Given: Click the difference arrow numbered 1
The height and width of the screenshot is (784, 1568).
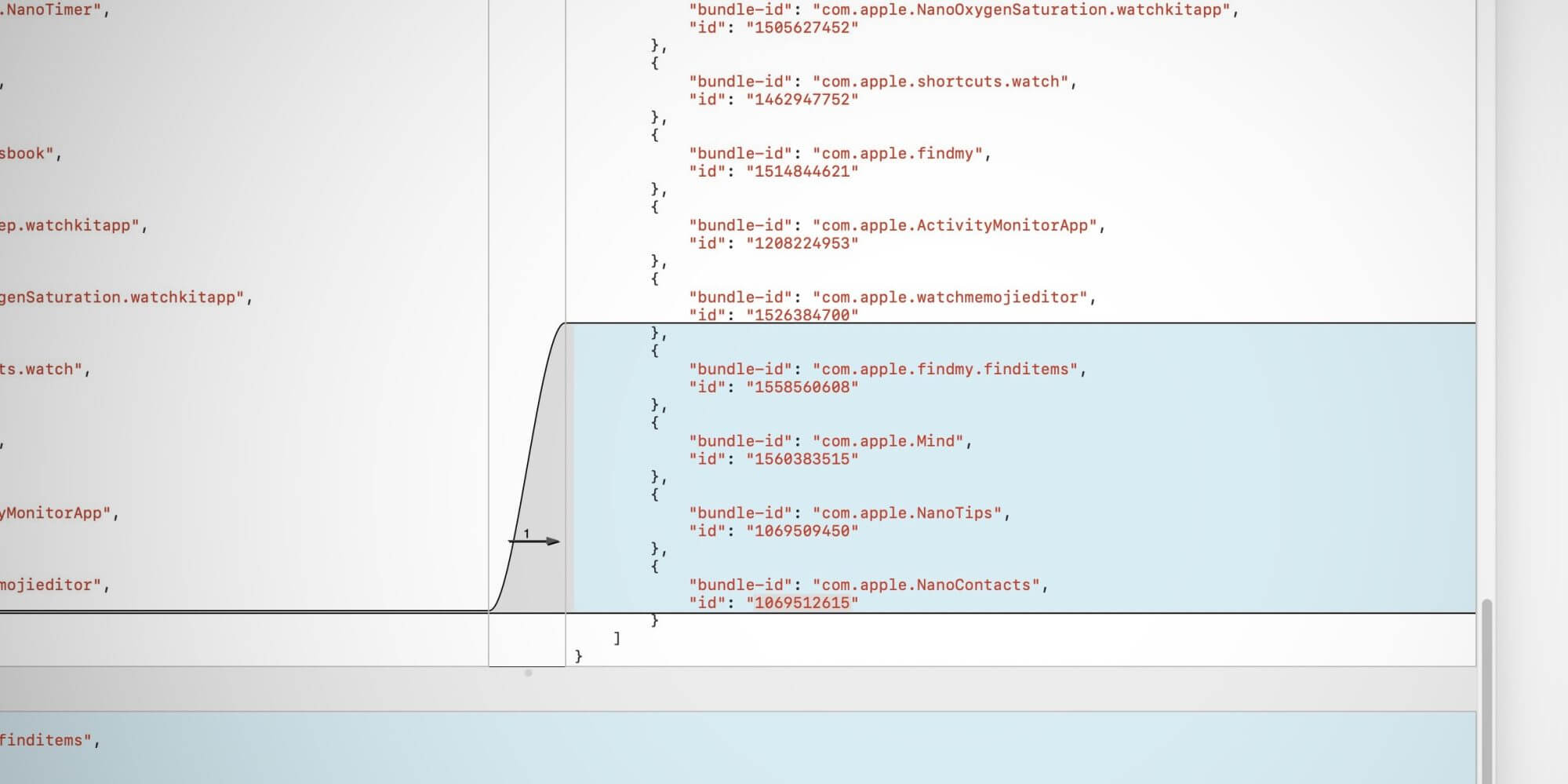Looking at the screenshot, I should 534,540.
